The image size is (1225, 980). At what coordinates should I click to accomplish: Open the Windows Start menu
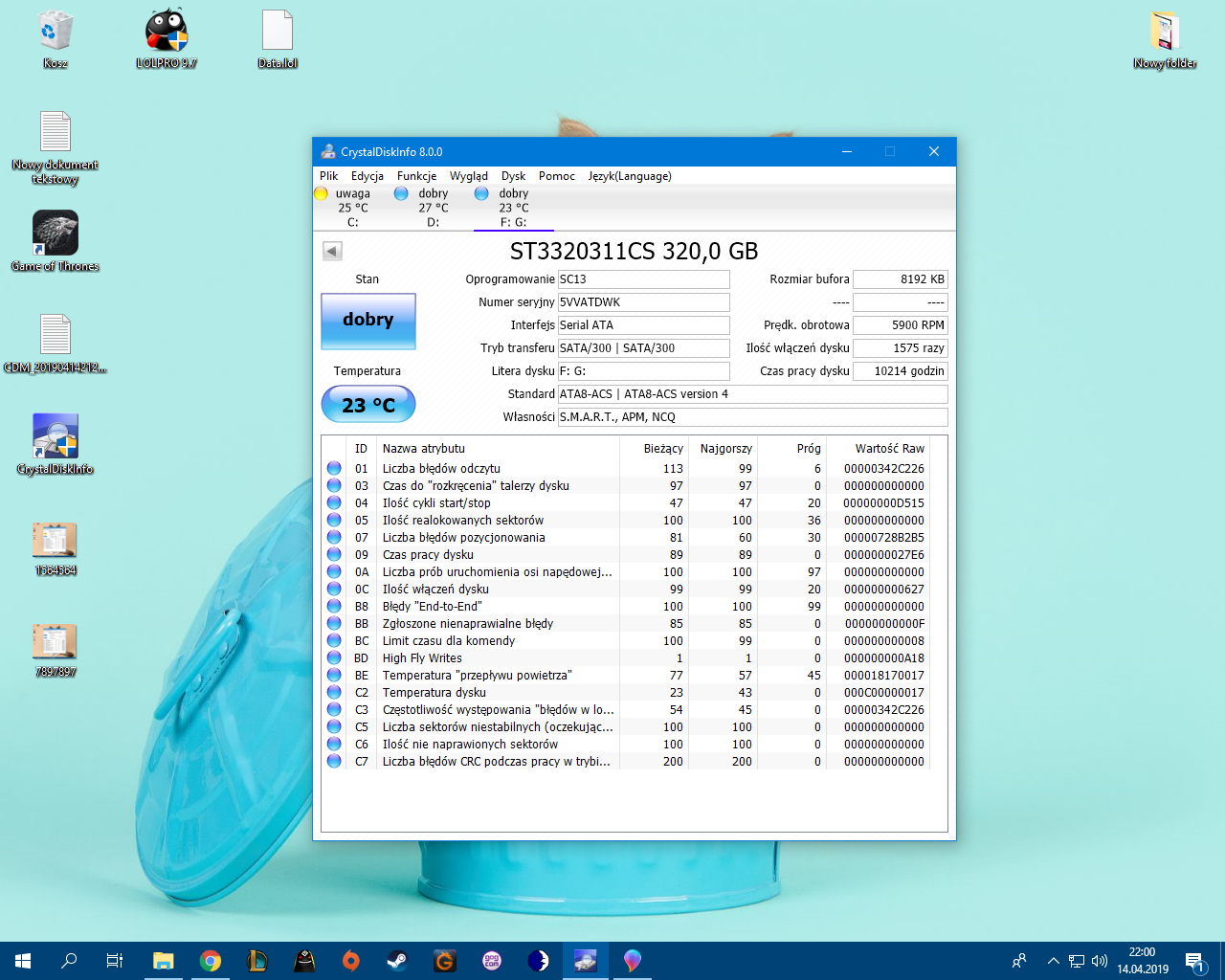pyautogui.click(x=23, y=961)
